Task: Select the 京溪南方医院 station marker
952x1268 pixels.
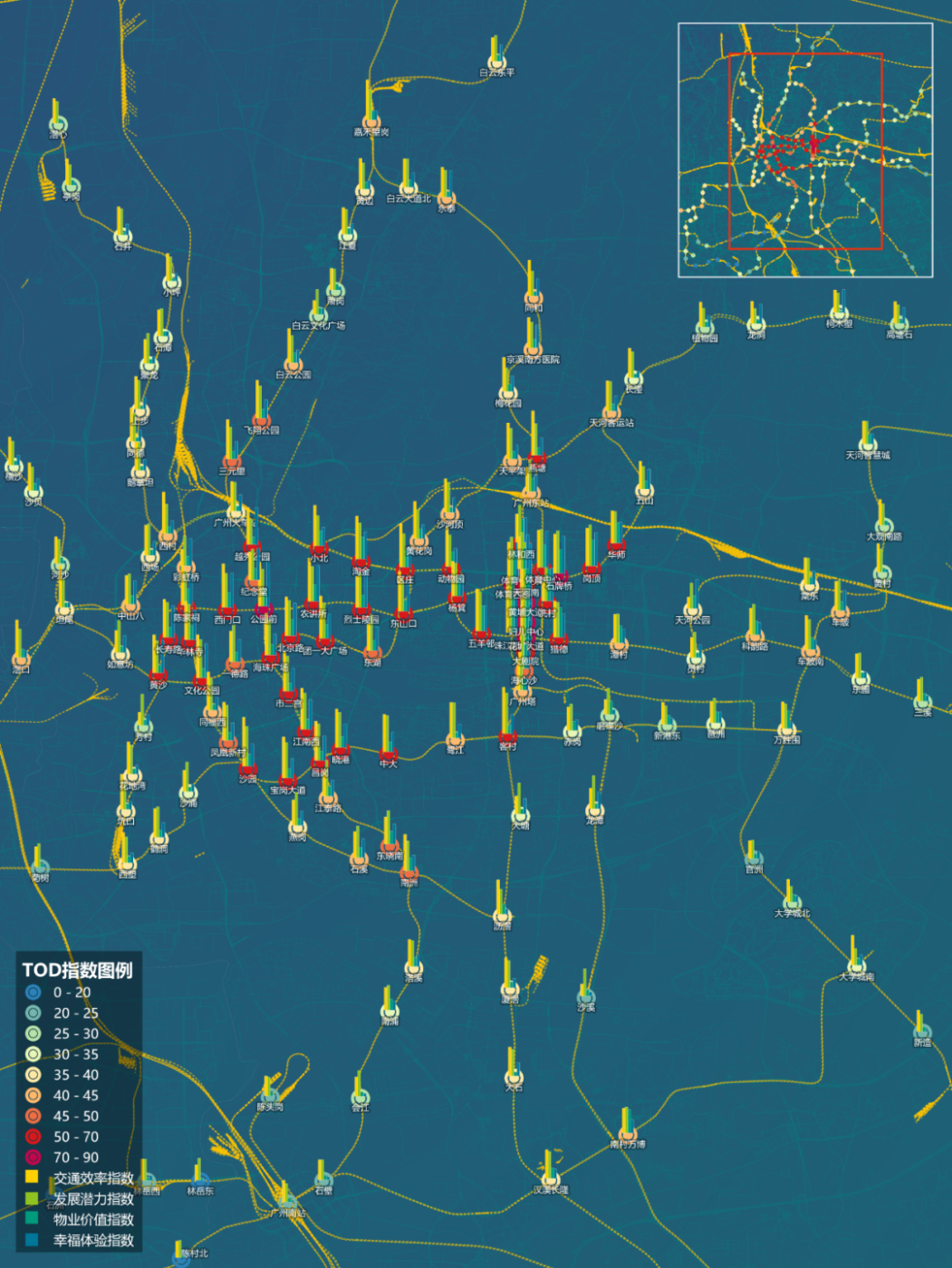Action: tap(533, 350)
